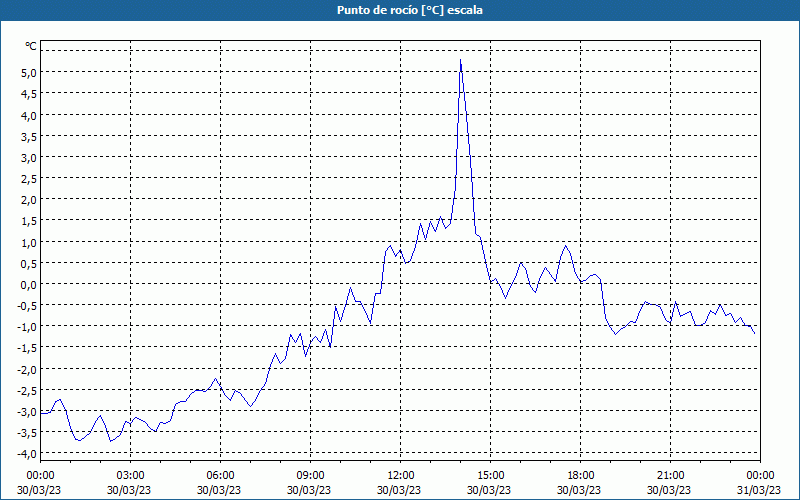This screenshot has height=500, width=800.
Task: Click the chart title 'Punto de rocío [°C] escala'
Action: 410,10
